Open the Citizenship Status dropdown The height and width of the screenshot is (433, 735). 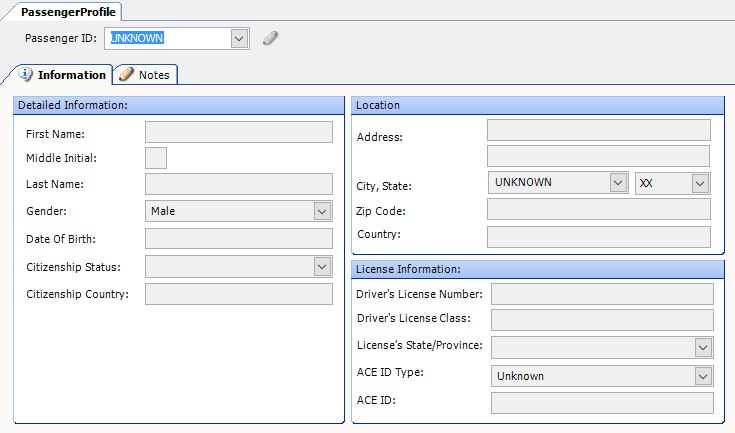322,266
